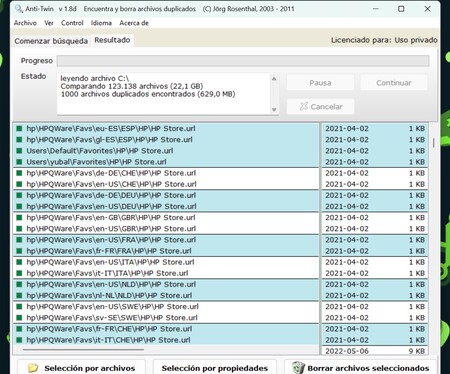
Task: Open the Ver menu
Action: click(49, 23)
